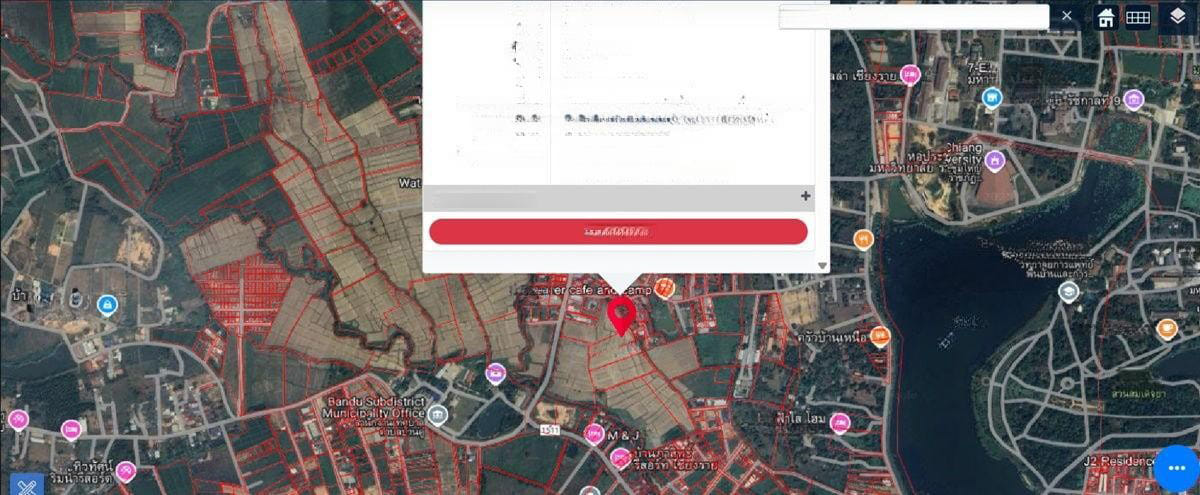Click the blue padlock marker on left
Screen dimensions: 1200x495
(107, 304)
